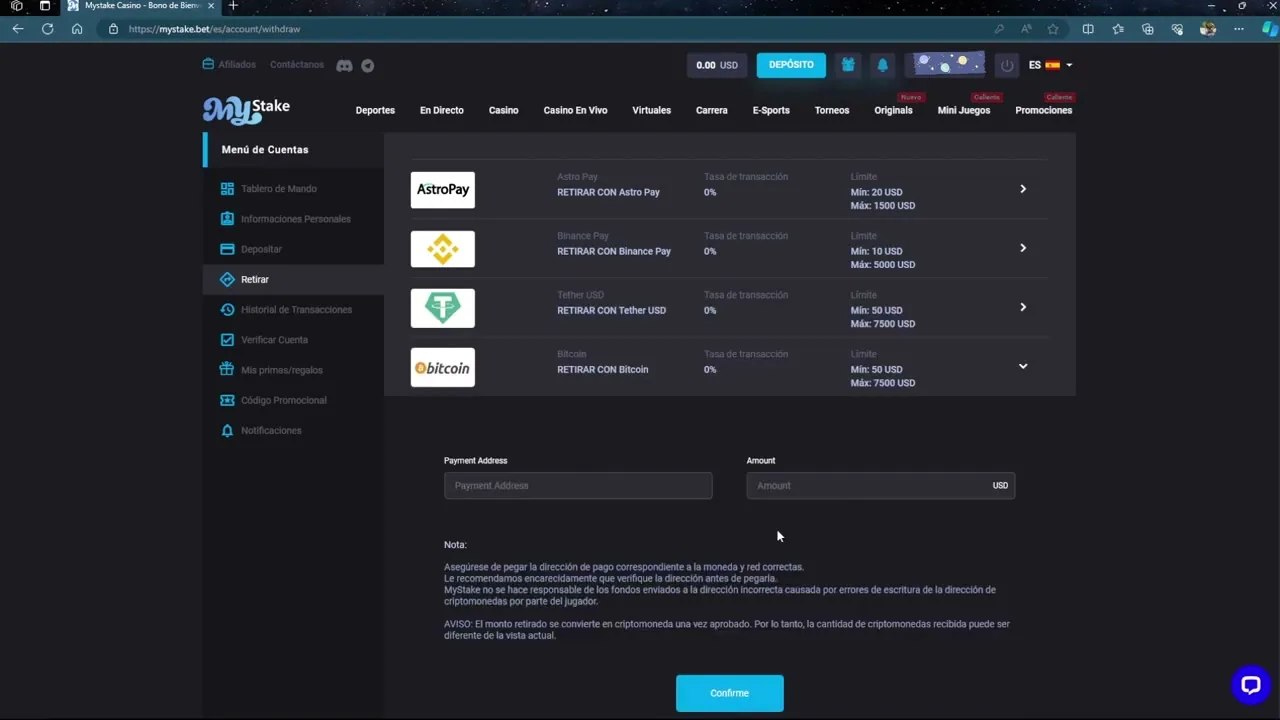Click the Tether USD logo
This screenshot has width=1280, height=720.
(443, 308)
